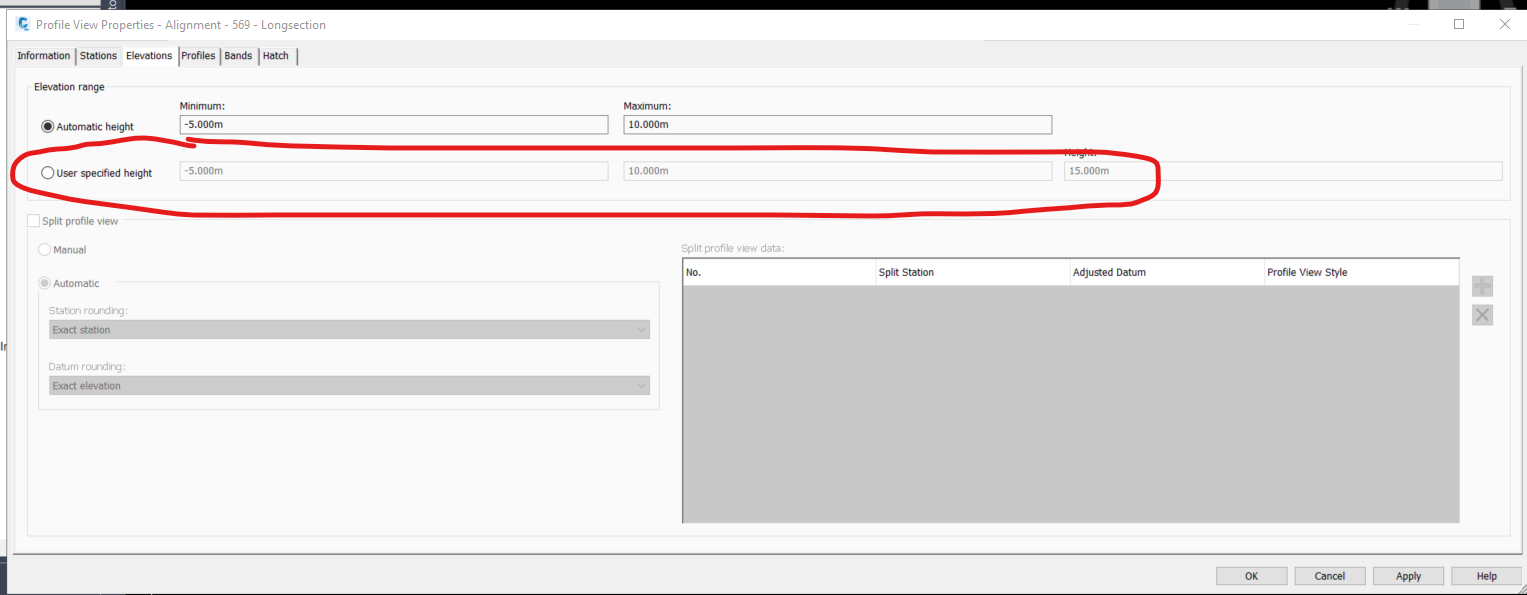Image resolution: width=1527 pixels, height=595 pixels.
Task: Click the add split row plus icon
Action: pos(1482,286)
